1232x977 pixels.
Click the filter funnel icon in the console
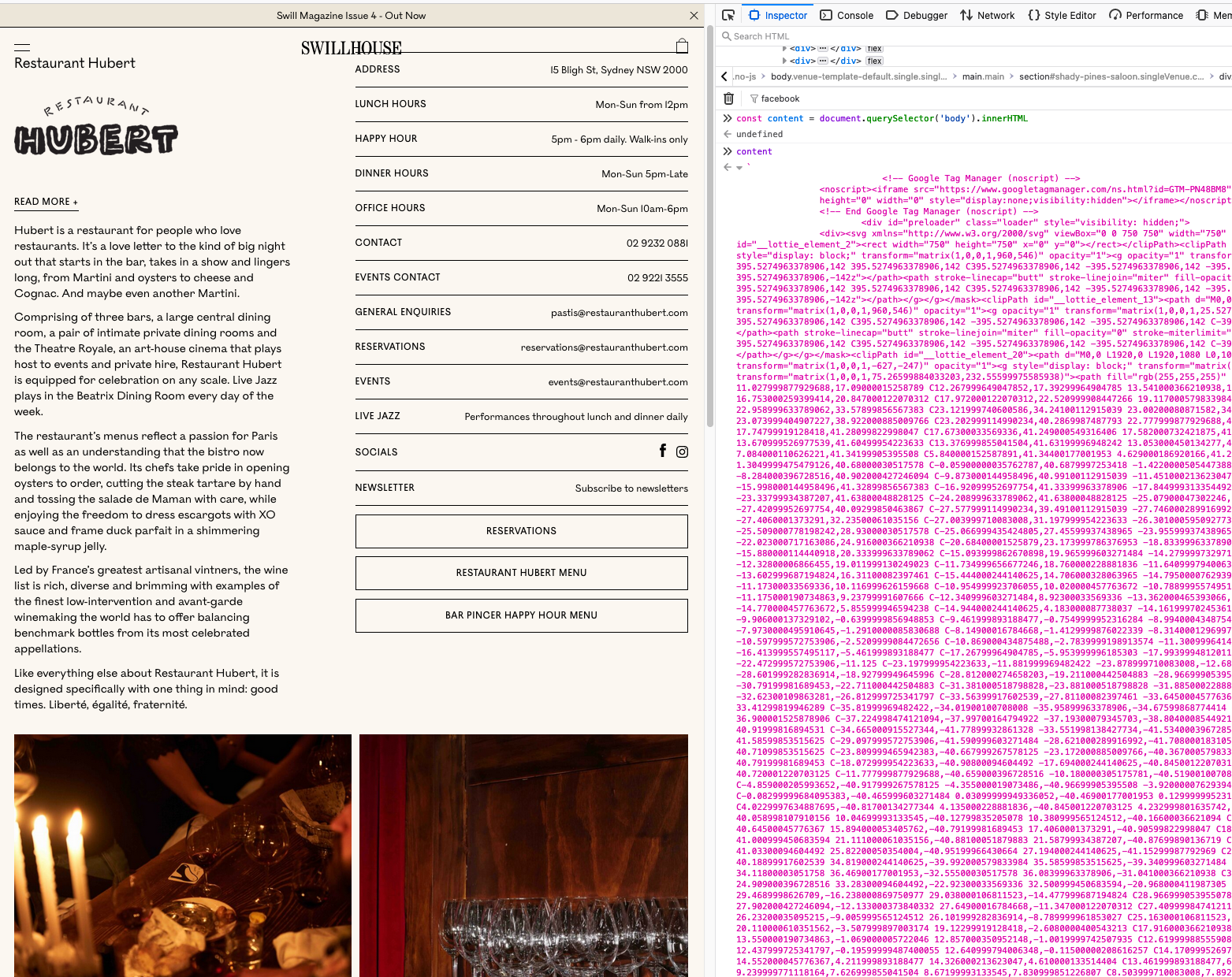754,98
